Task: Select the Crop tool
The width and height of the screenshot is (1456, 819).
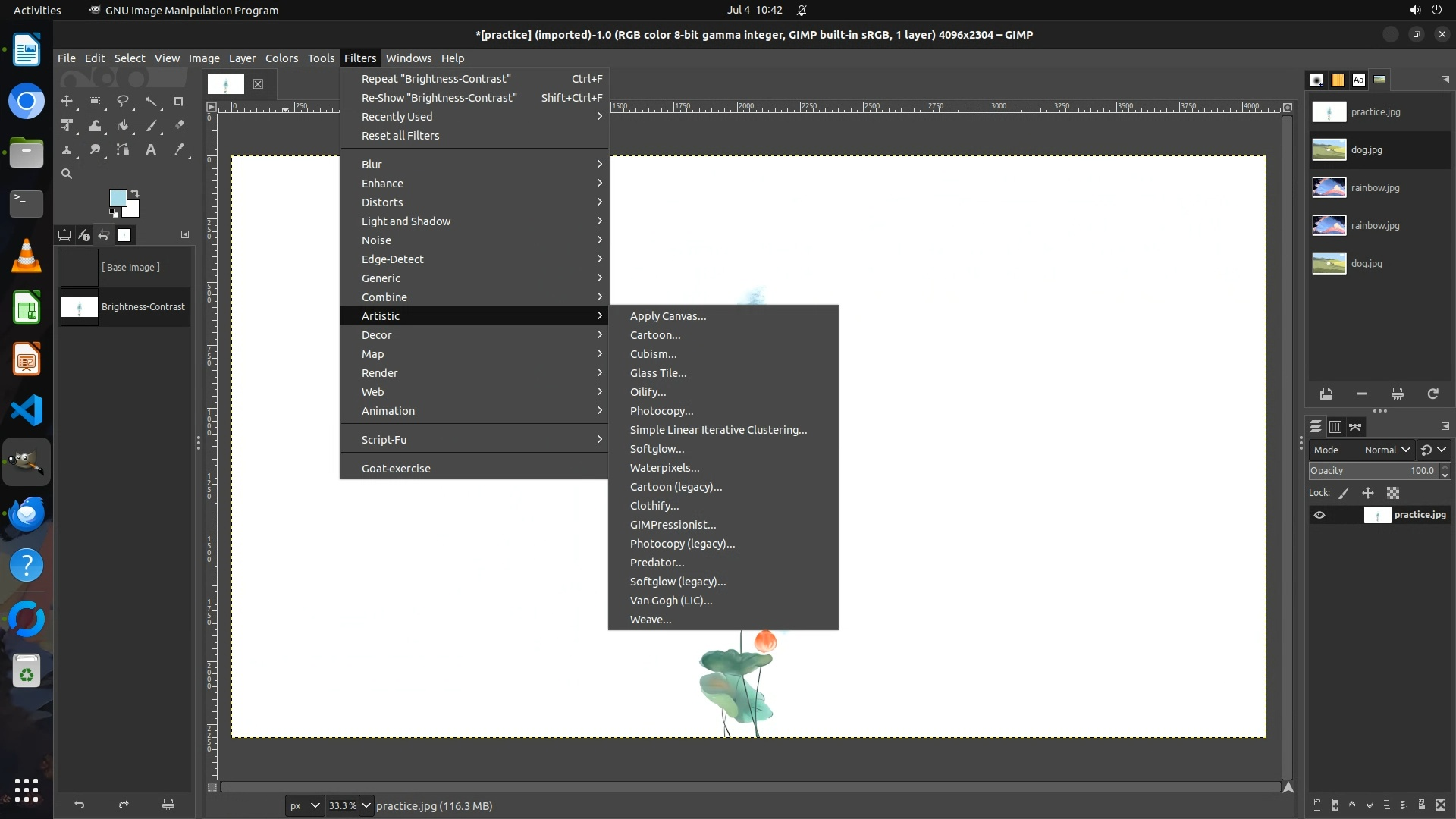Action: [x=179, y=101]
